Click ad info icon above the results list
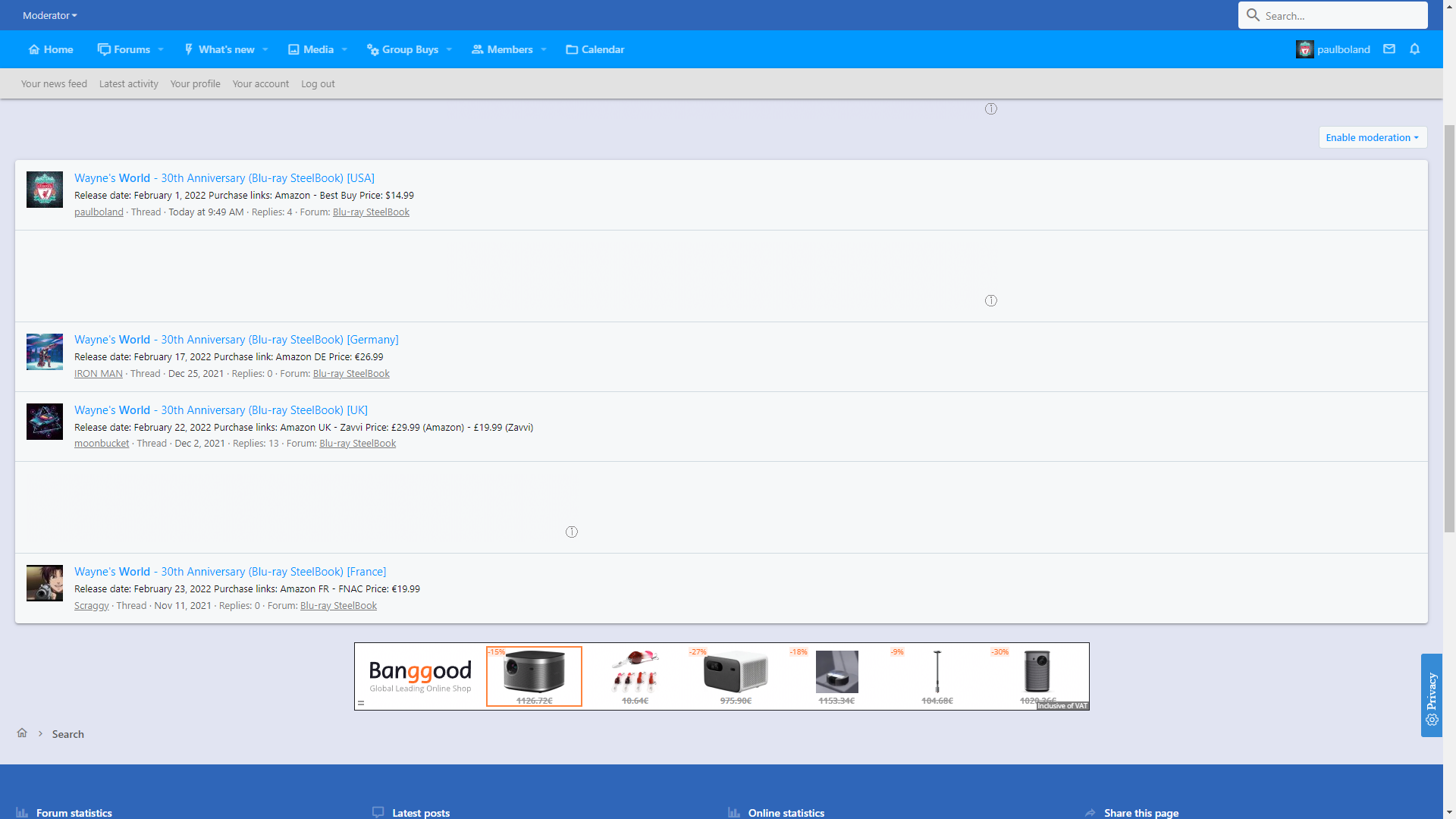 (x=991, y=109)
